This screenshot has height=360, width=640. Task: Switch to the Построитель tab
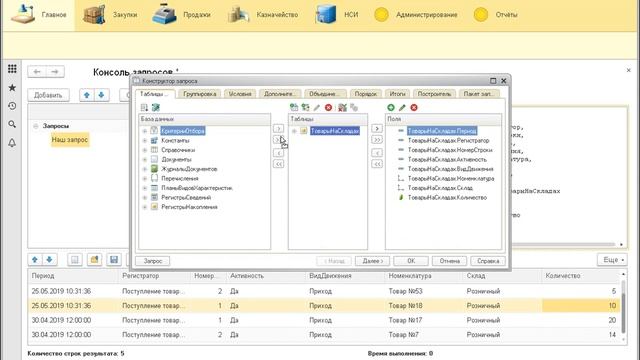[434, 94]
